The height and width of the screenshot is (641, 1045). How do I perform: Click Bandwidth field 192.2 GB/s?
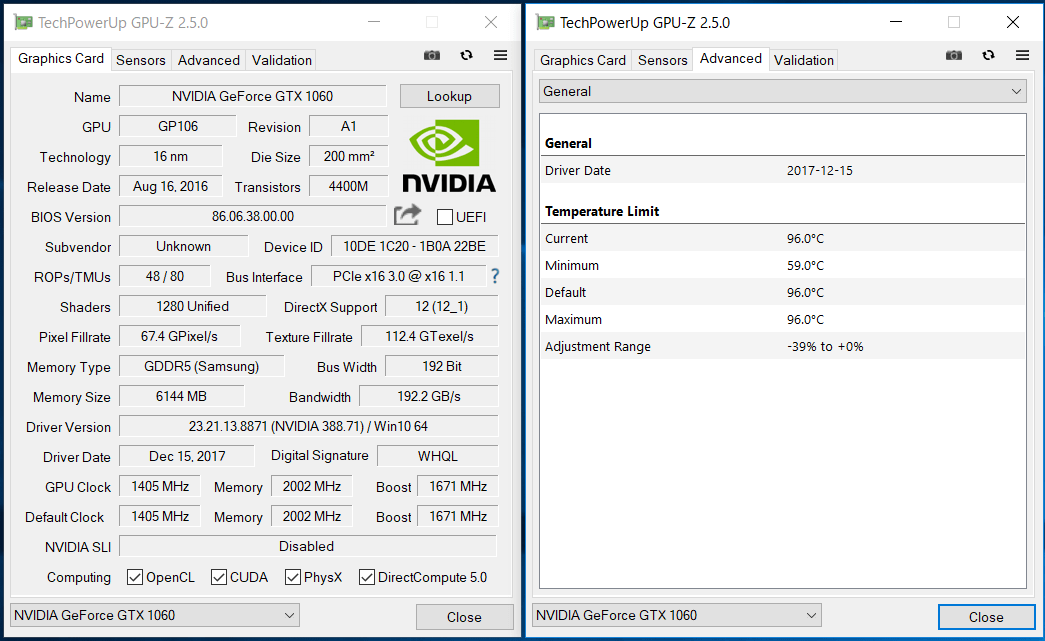[429, 396]
